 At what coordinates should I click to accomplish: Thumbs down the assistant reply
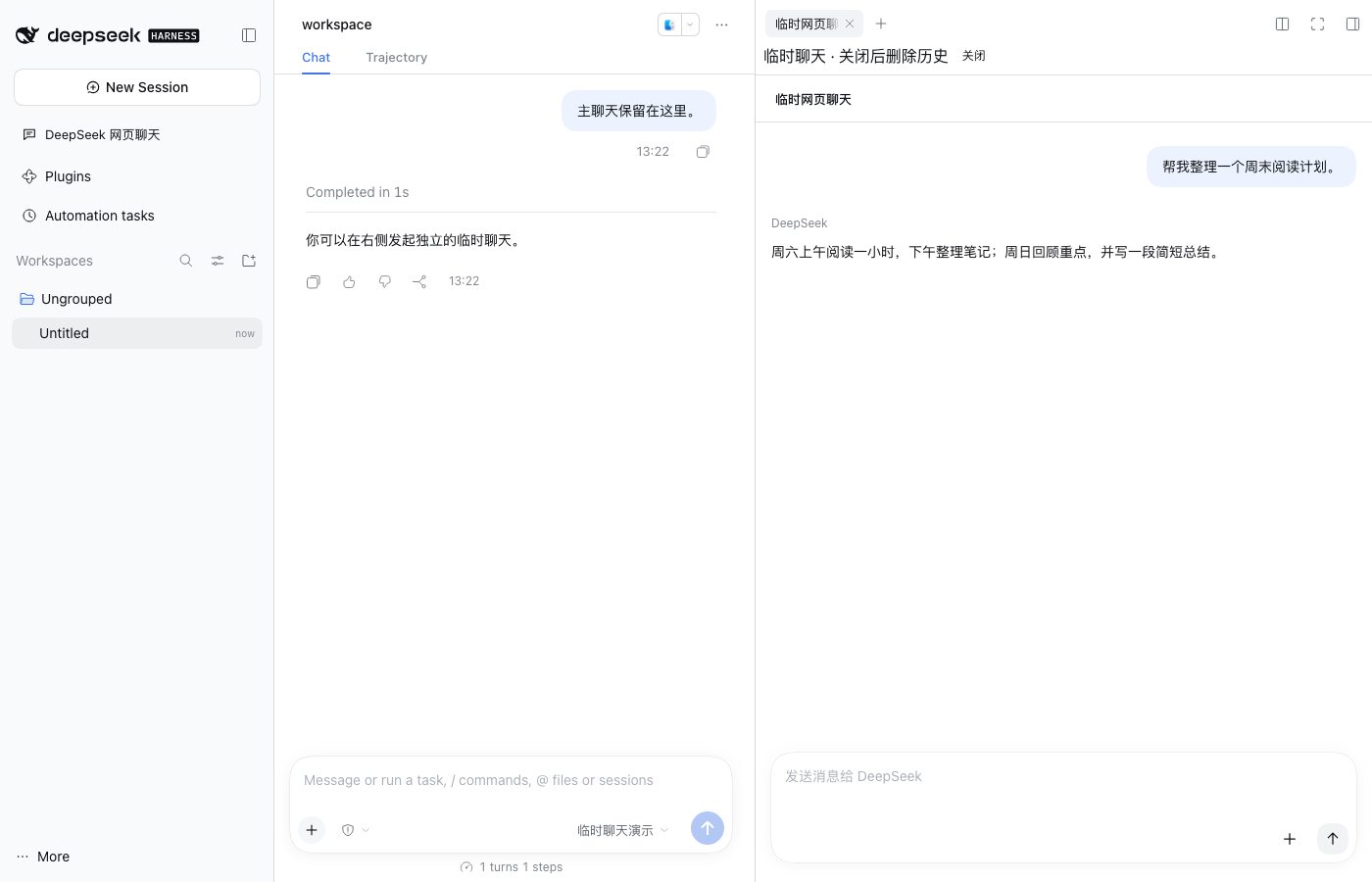coord(384,282)
